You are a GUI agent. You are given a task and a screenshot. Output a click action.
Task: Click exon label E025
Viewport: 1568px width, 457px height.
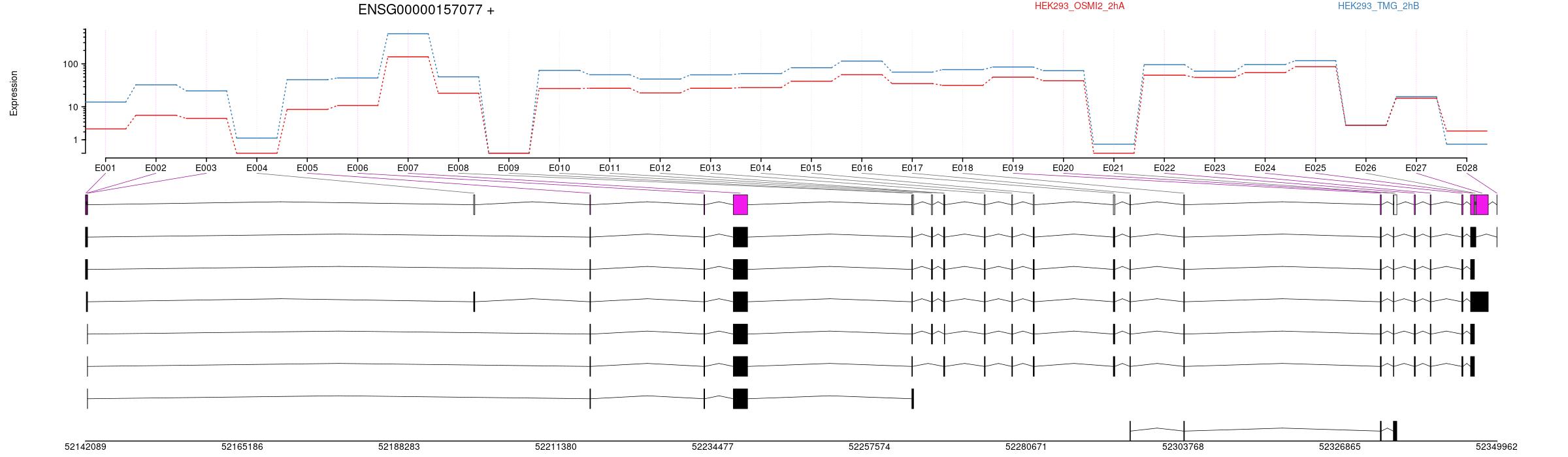[x=1315, y=168]
